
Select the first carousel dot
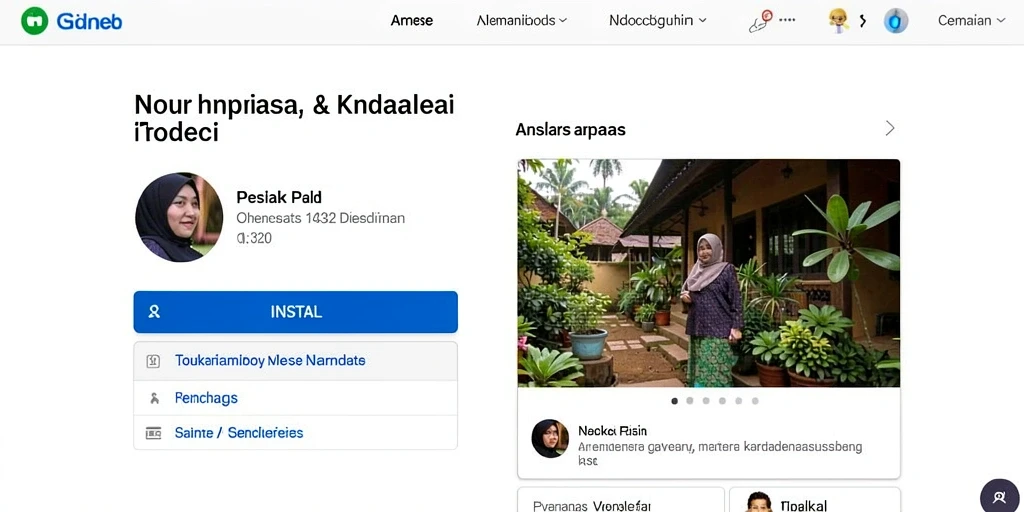[x=675, y=401]
